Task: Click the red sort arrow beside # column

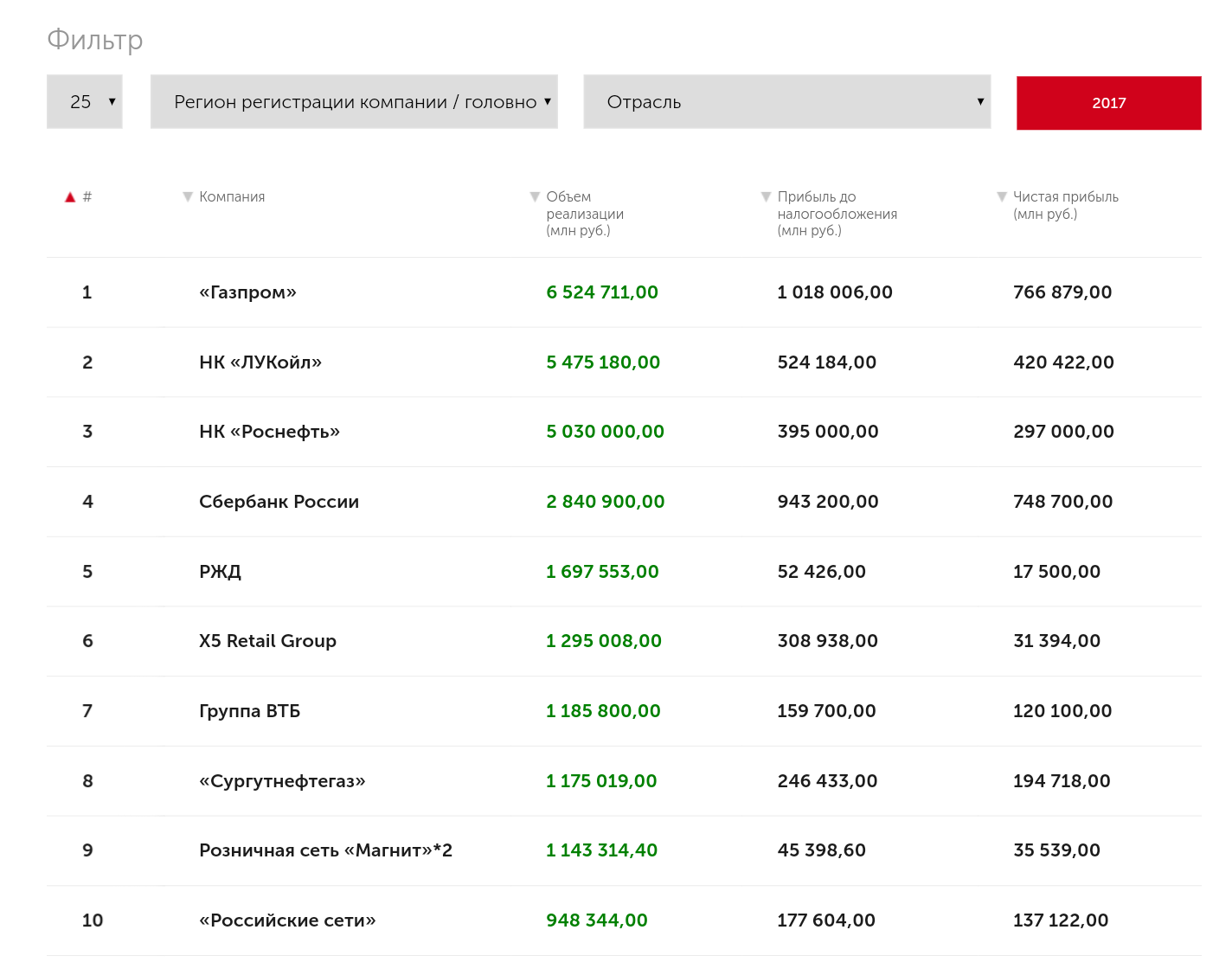Action: [70, 197]
